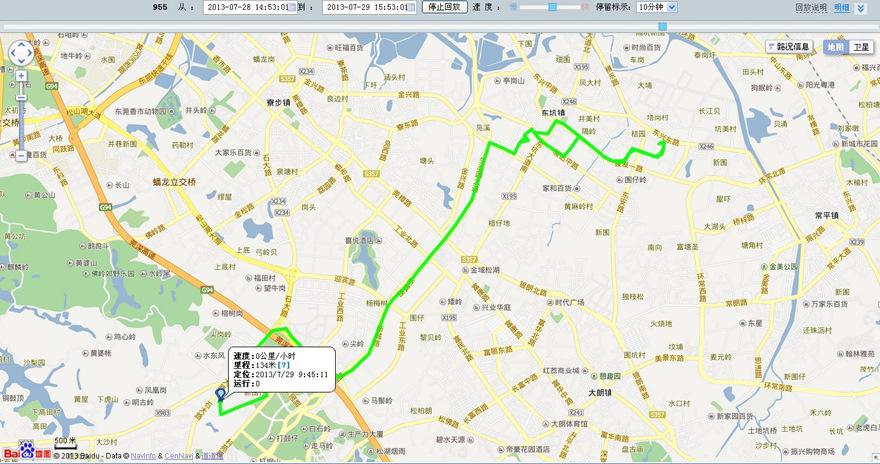The image size is (880, 464).
Task: Click the start datetime input field
Action: pos(246,7)
